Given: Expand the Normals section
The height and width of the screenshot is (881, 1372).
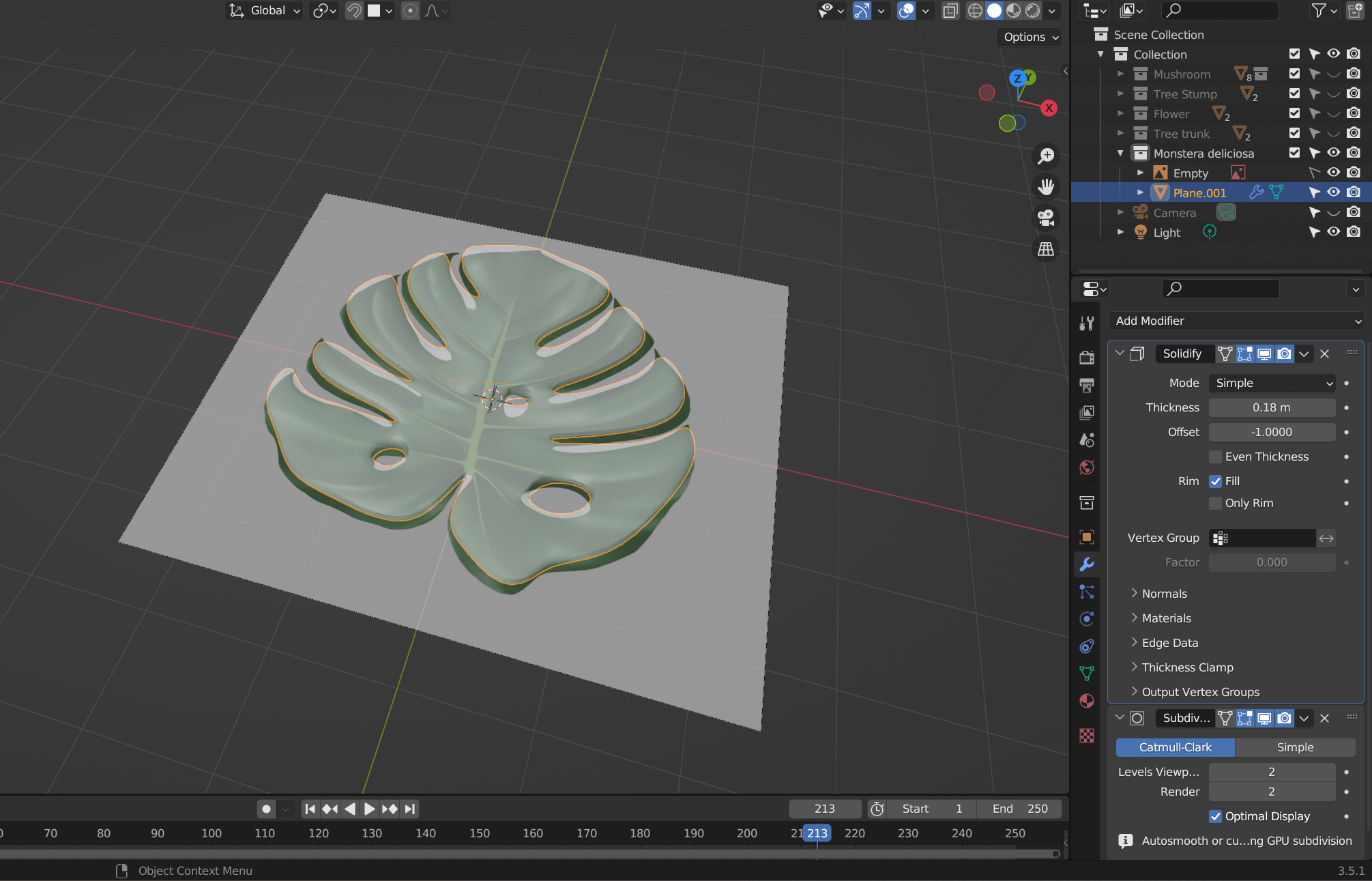Looking at the screenshot, I should (1164, 594).
